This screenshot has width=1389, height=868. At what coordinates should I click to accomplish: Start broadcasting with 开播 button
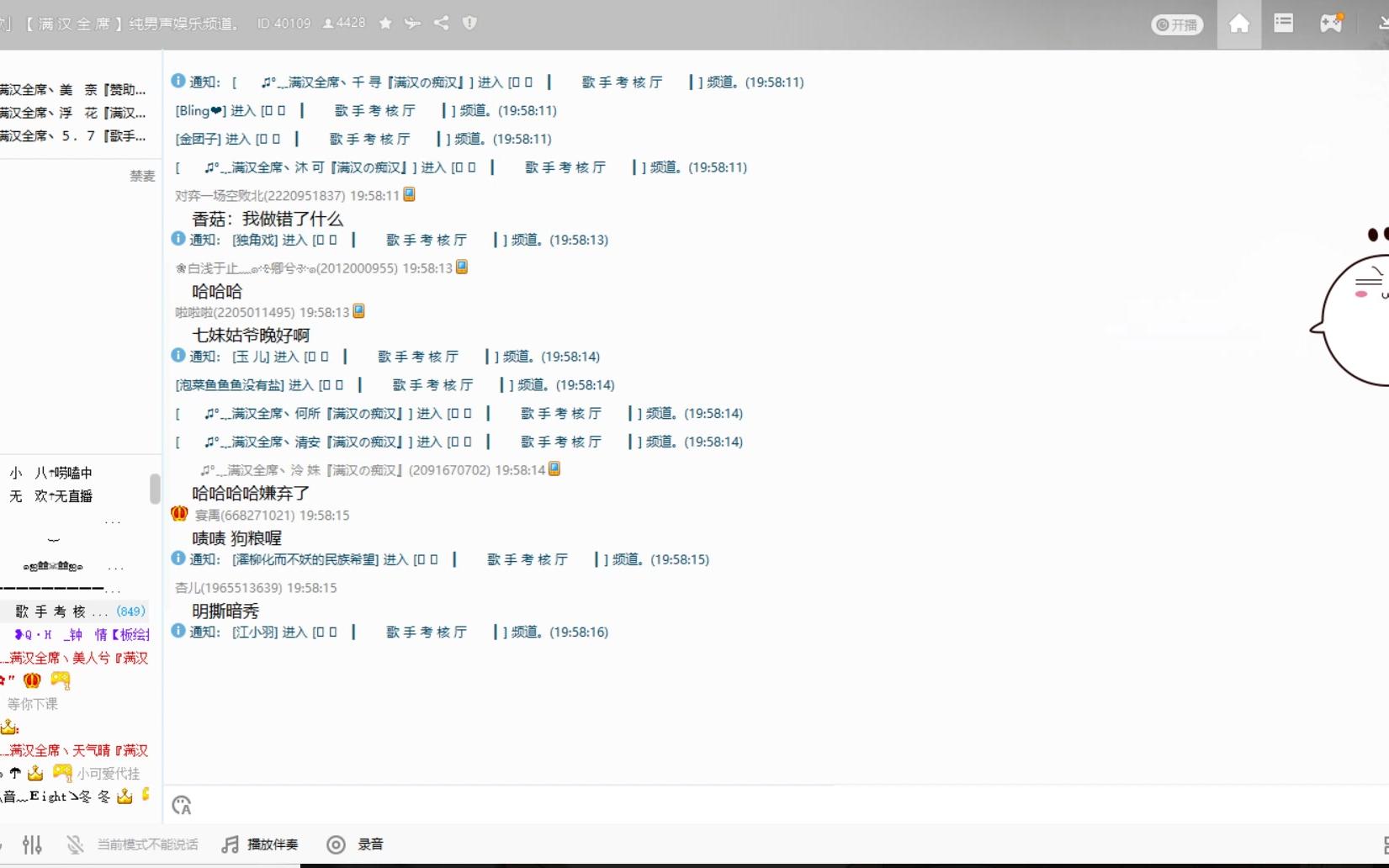tap(1176, 24)
